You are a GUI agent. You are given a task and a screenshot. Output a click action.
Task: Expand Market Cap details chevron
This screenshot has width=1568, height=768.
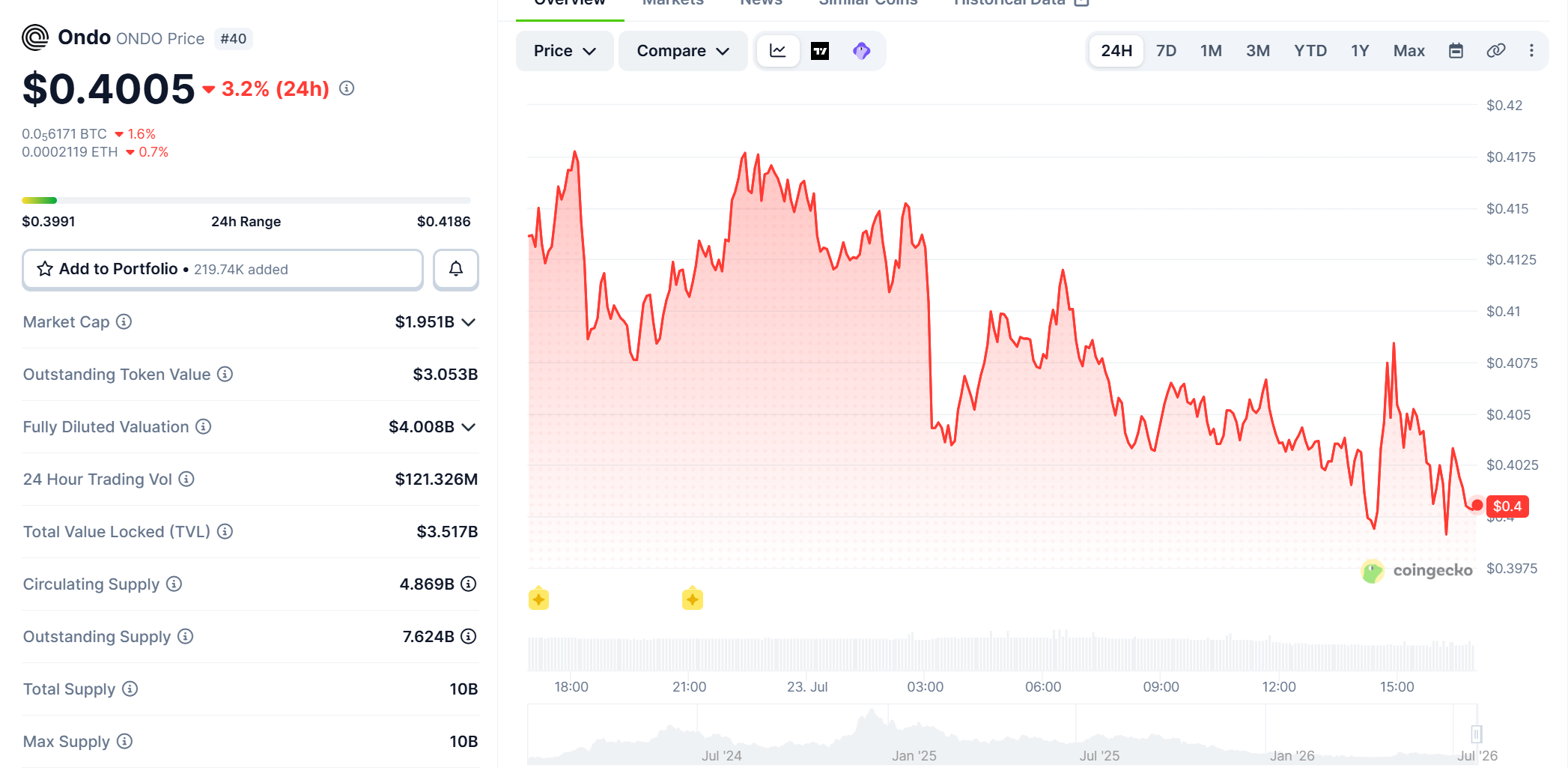point(469,322)
